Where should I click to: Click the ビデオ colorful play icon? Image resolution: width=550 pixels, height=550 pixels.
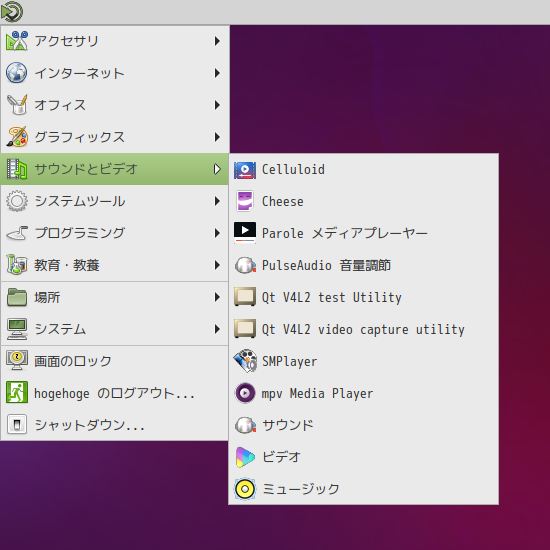click(x=245, y=457)
